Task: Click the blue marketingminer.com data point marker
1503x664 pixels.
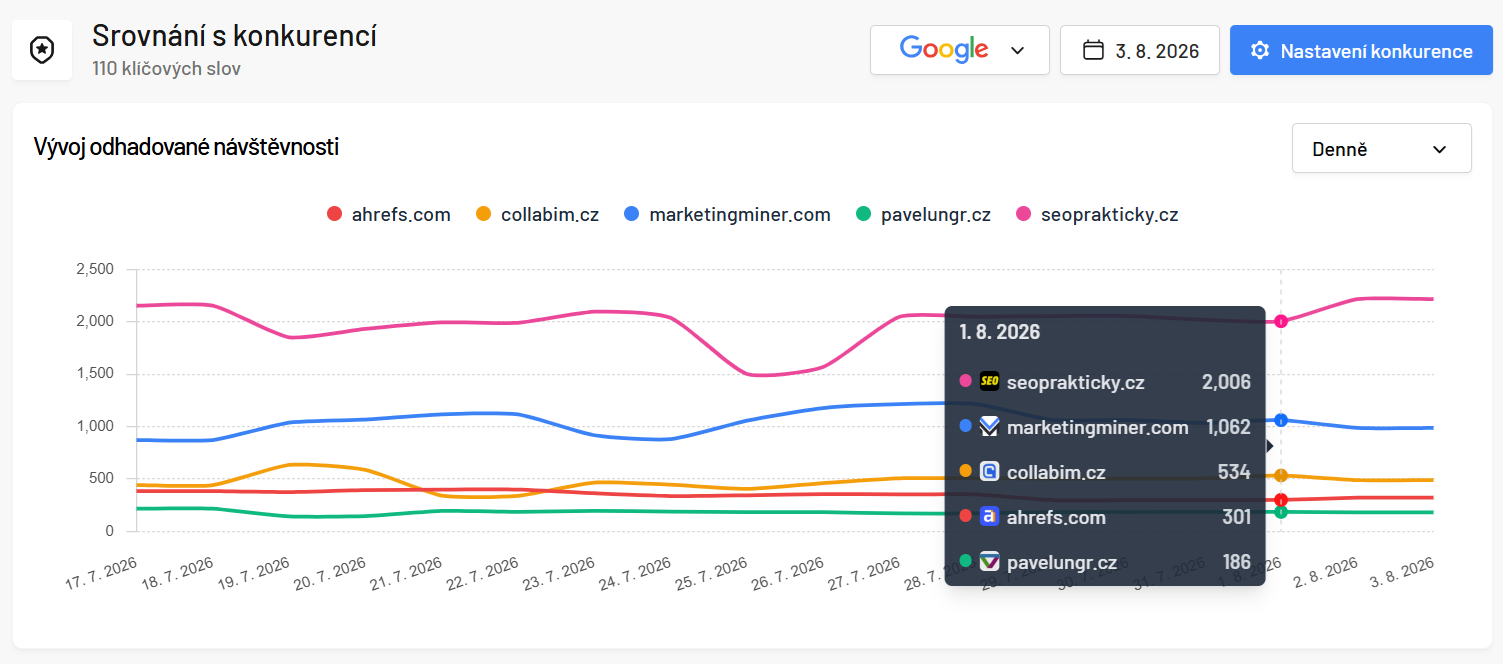Action: (1281, 420)
